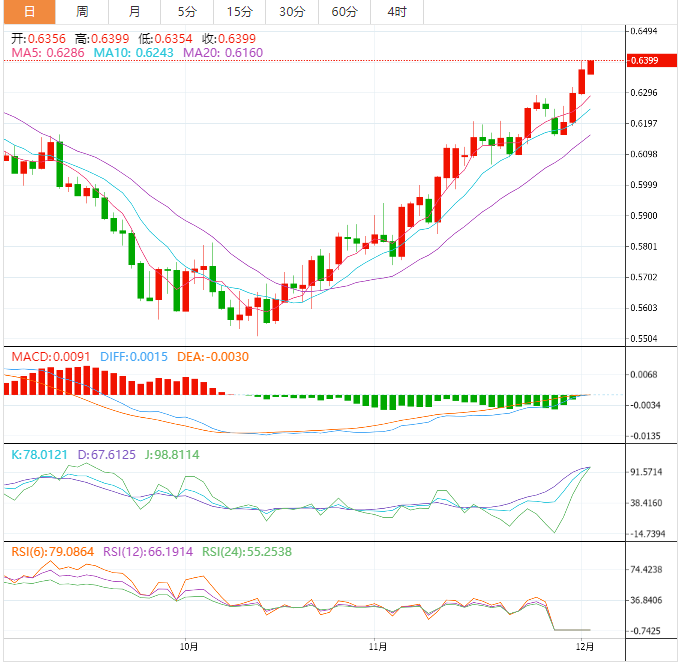Viewport: 681px width, 670px height.
Task: Click the -14.7394 KDJ axis label
Action: pos(648,534)
